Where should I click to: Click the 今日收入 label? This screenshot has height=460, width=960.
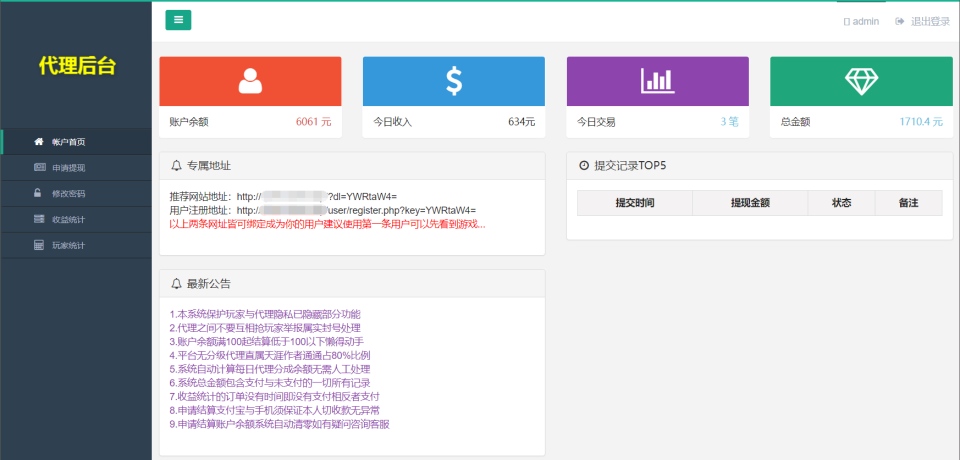392,122
